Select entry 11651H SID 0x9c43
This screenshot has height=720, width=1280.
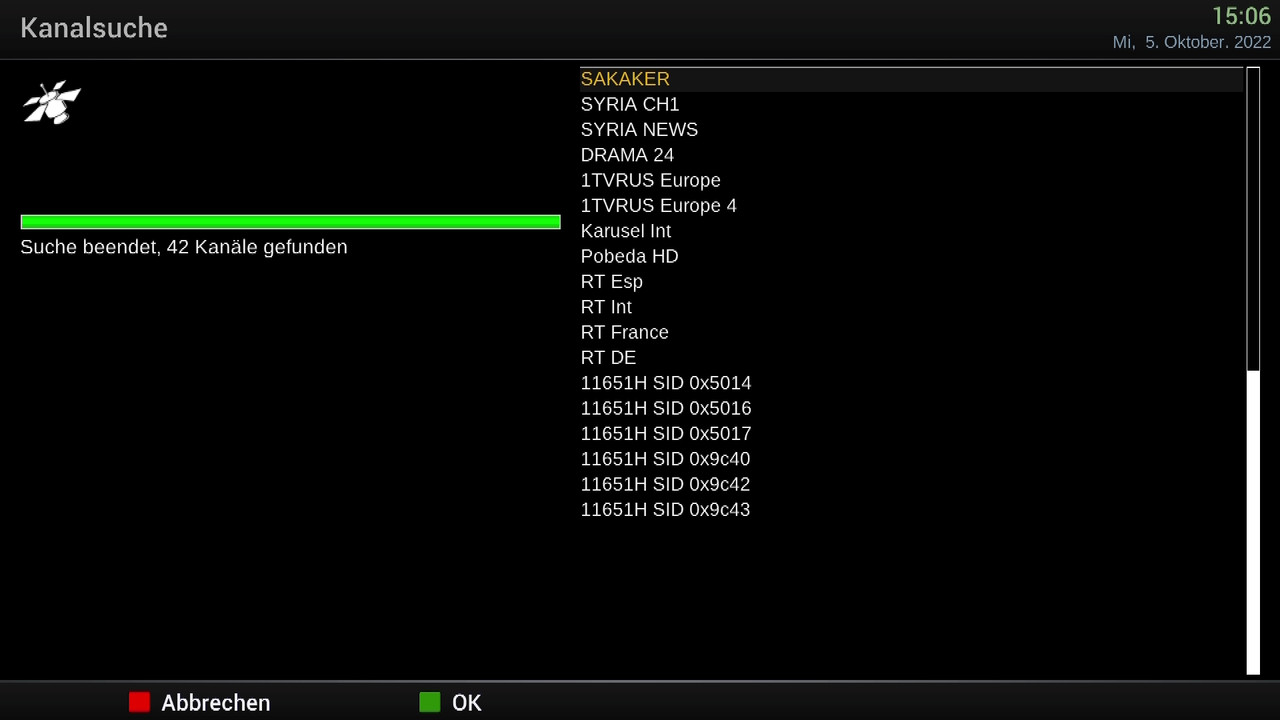coord(911,510)
